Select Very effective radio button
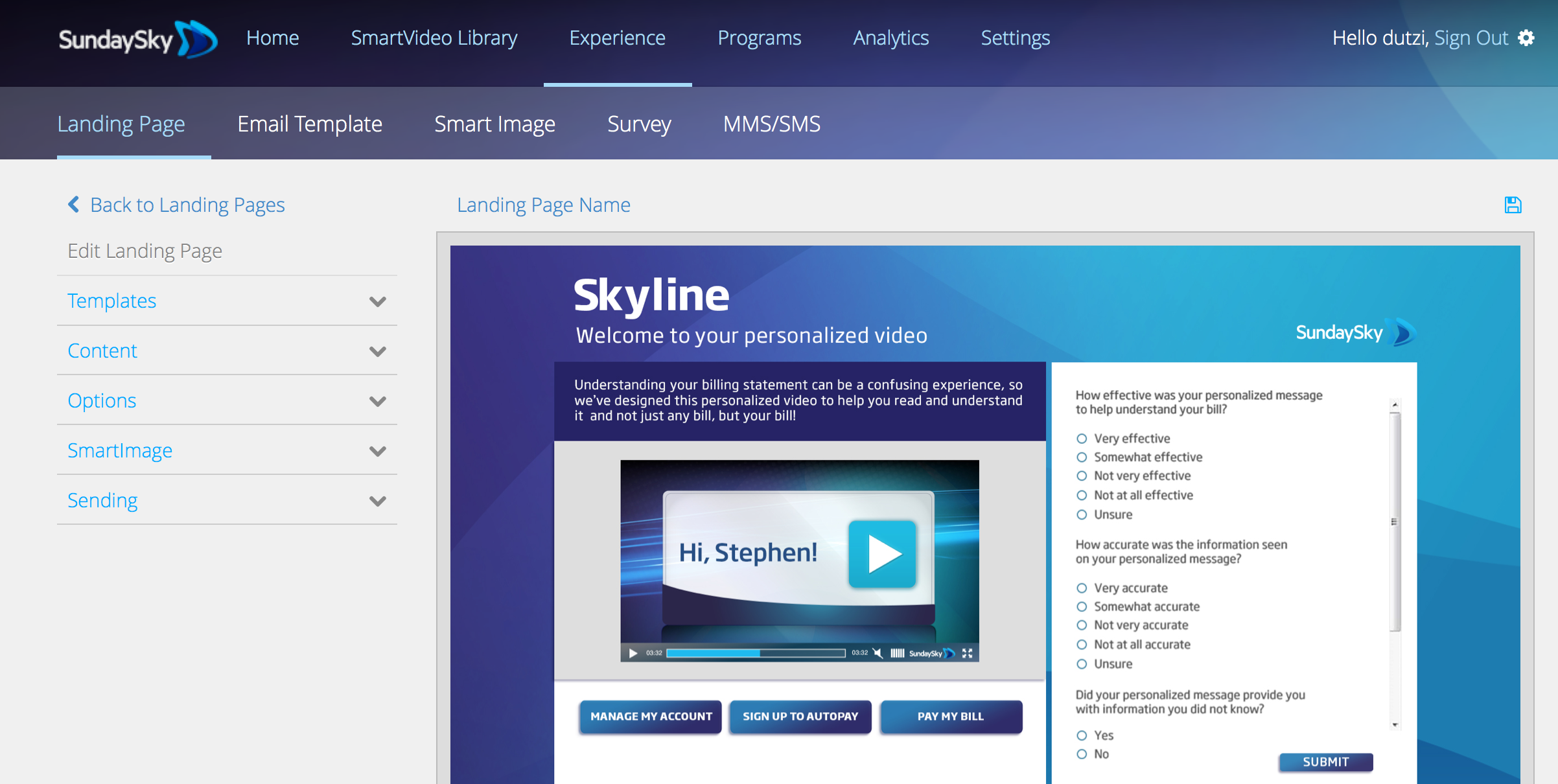Viewport: 1558px width, 784px height. coord(1082,438)
